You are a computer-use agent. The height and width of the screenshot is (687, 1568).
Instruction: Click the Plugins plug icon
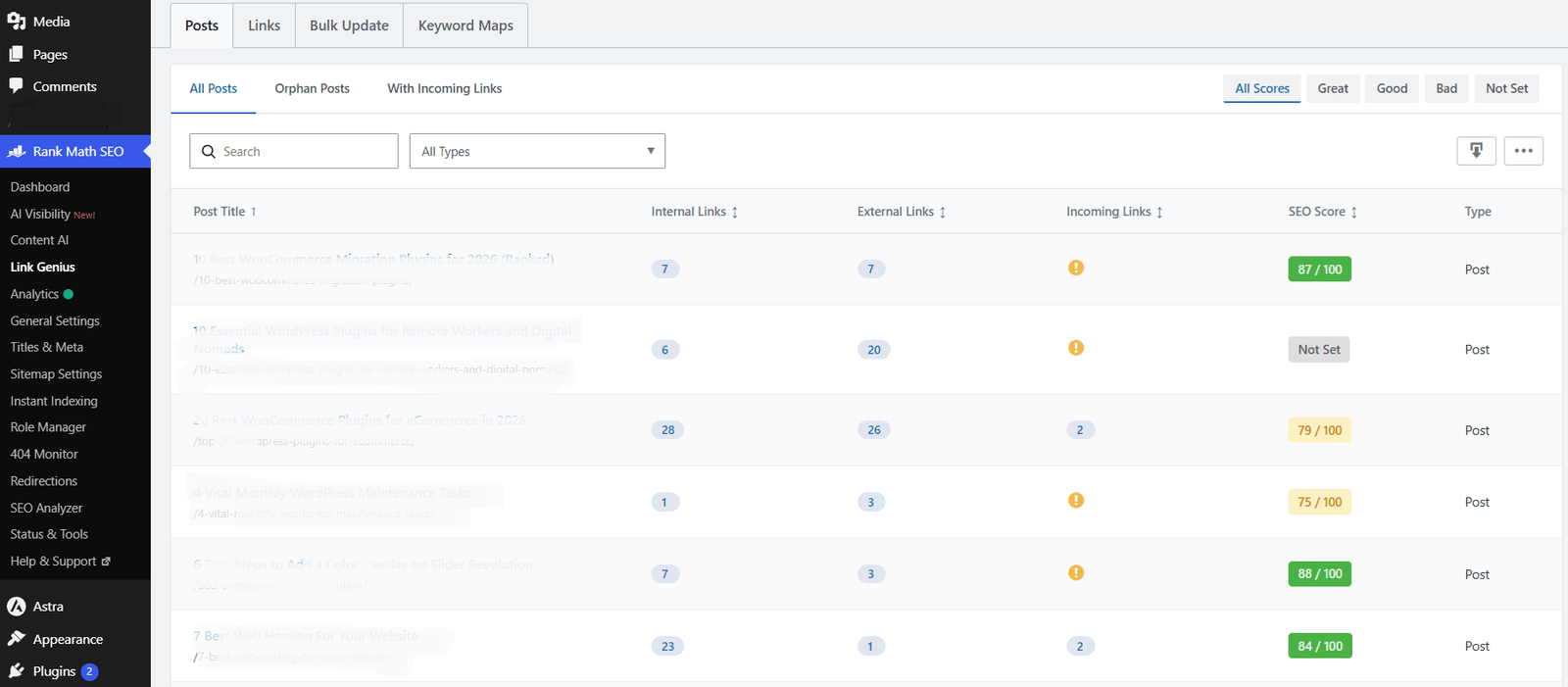pos(17,671)
